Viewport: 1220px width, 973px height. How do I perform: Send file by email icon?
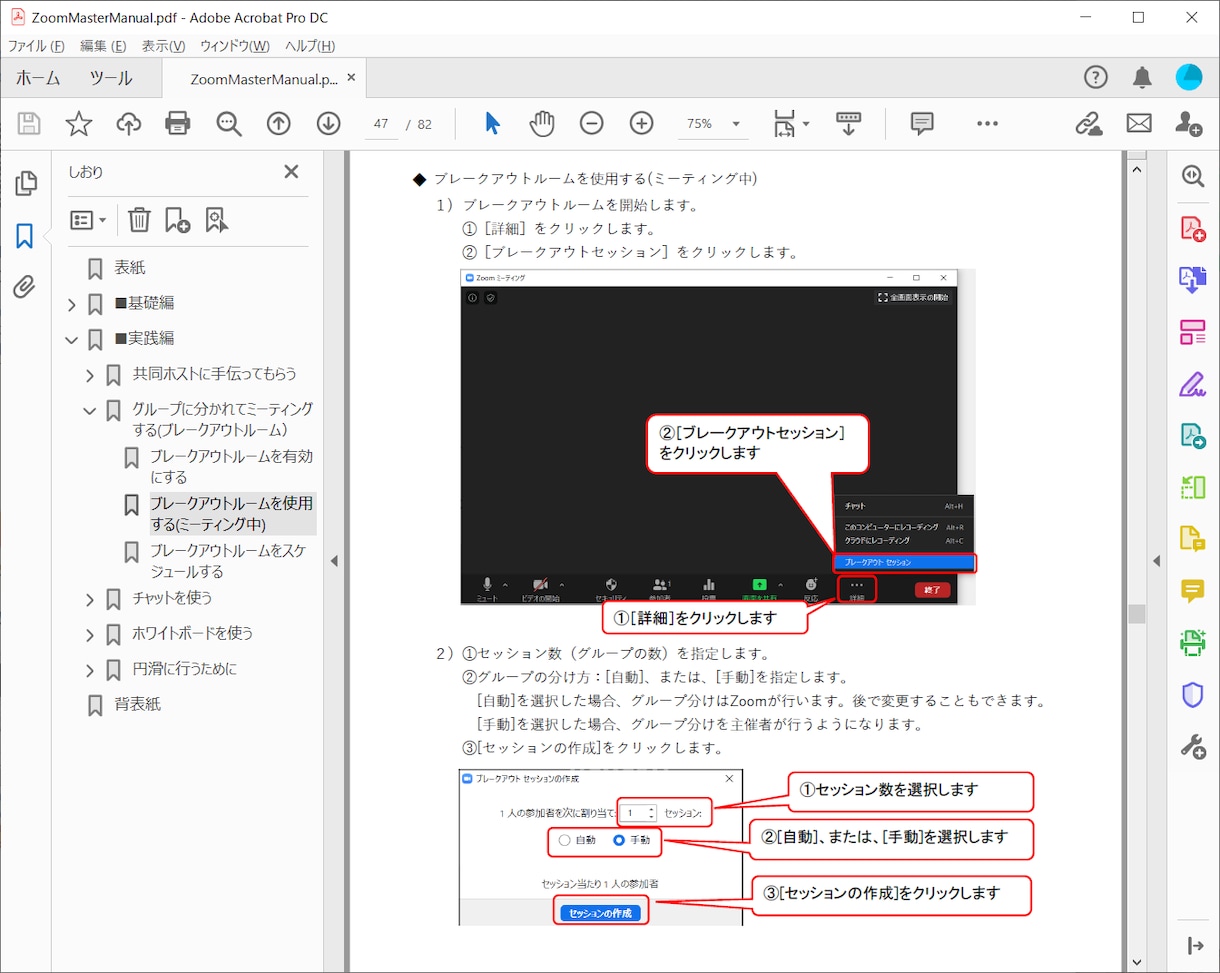1139,123
